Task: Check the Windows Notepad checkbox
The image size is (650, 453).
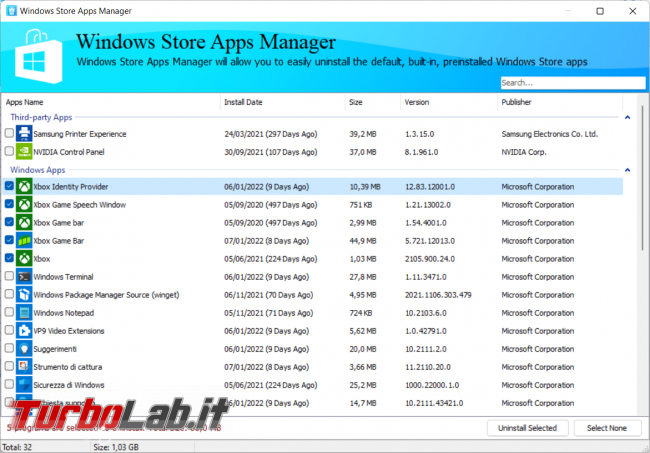Action: [9, 312]
